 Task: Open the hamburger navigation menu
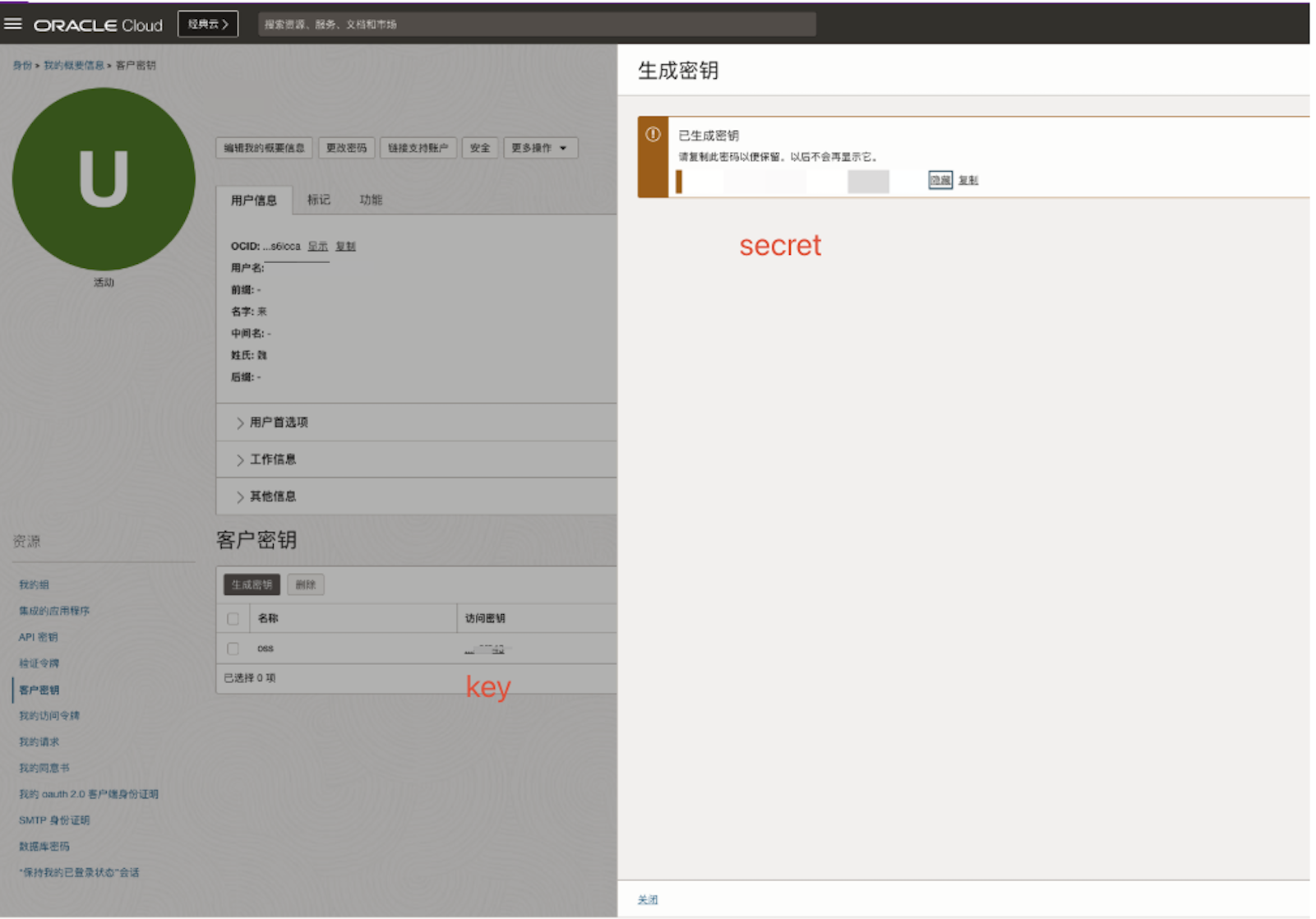click(13, 23)
